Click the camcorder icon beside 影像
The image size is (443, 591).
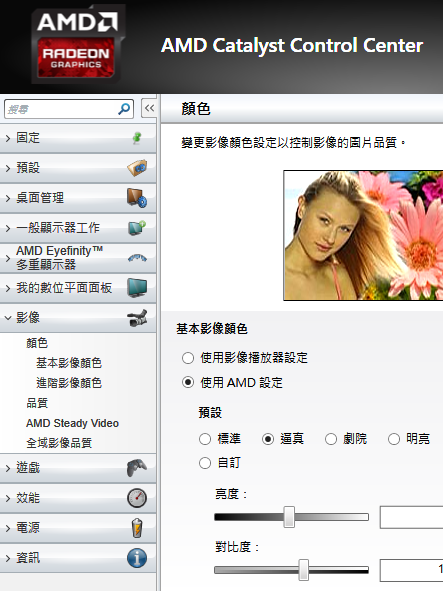tap(137, 318)
